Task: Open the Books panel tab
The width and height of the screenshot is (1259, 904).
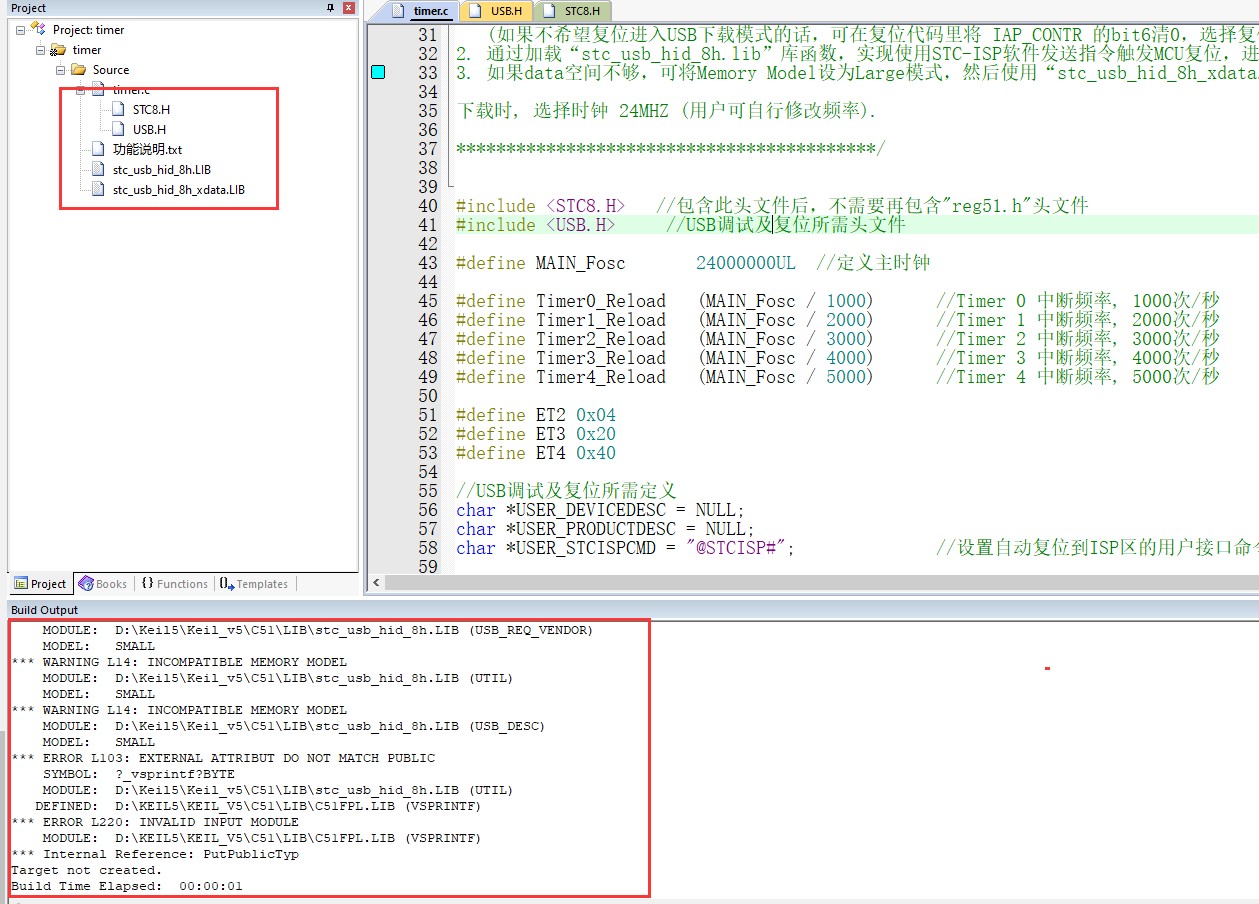Action: (x=102, y=584)
